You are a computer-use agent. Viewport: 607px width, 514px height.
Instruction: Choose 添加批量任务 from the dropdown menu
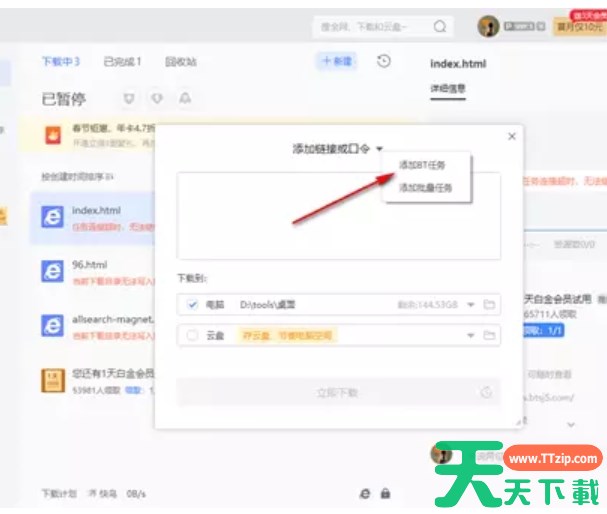[x=425, y=187]
